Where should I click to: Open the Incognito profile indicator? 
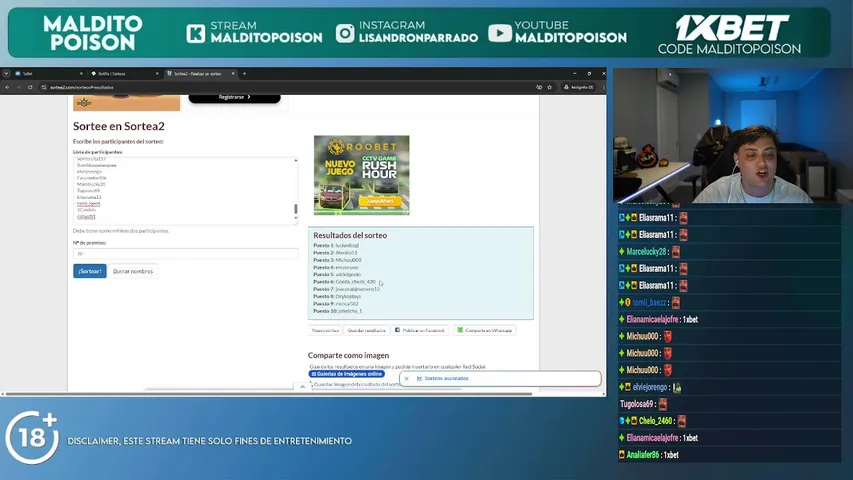(578, 87)
